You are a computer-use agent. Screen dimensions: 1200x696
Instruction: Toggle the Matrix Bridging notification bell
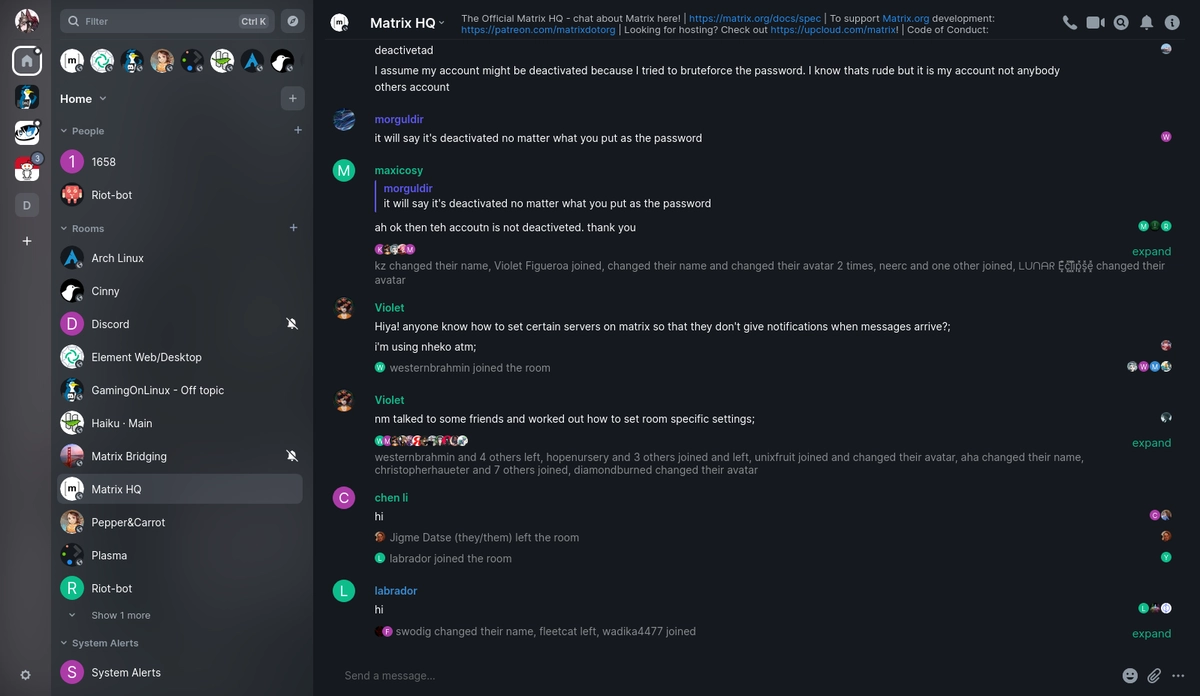point(291,456)
